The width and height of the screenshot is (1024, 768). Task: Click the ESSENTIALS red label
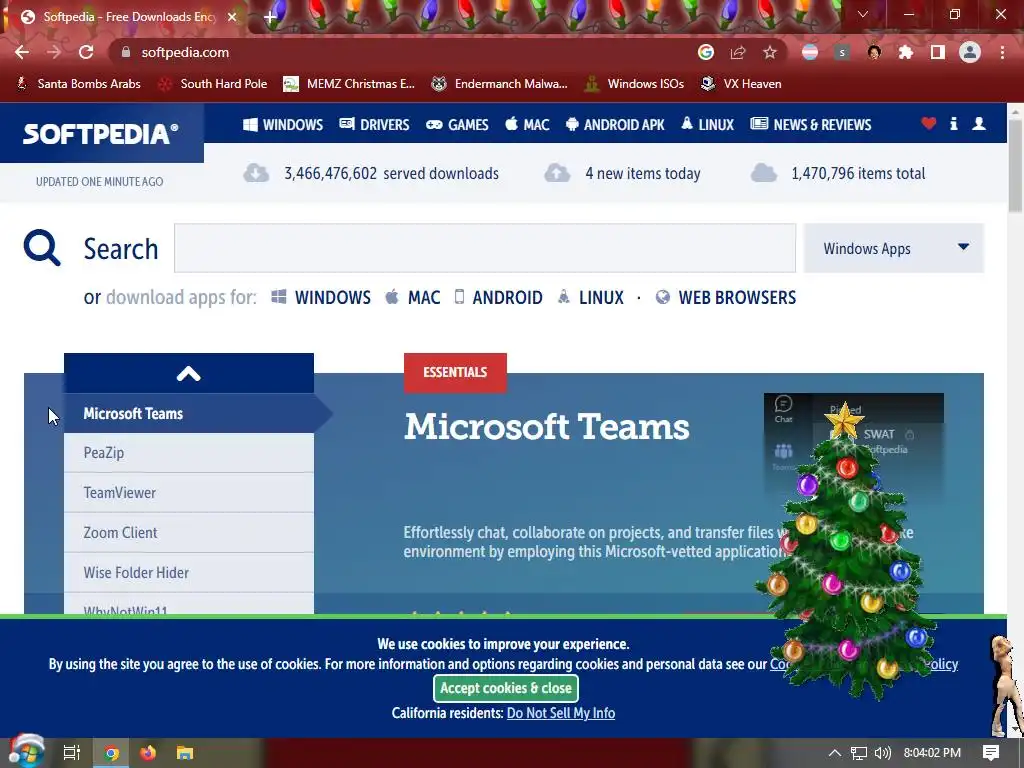tap(455, 373)
